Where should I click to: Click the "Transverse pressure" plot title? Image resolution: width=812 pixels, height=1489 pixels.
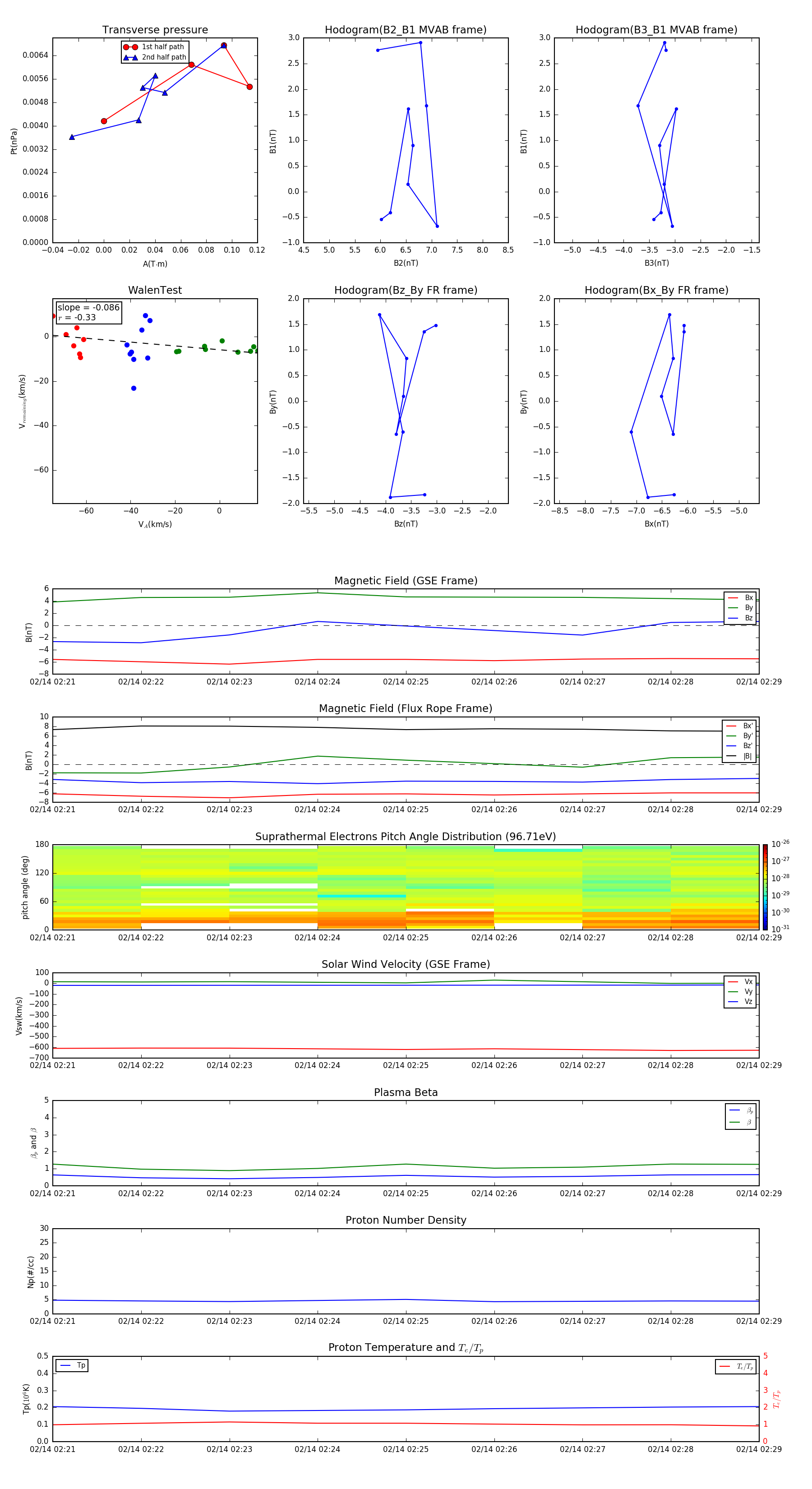click(x=155, y=30)
